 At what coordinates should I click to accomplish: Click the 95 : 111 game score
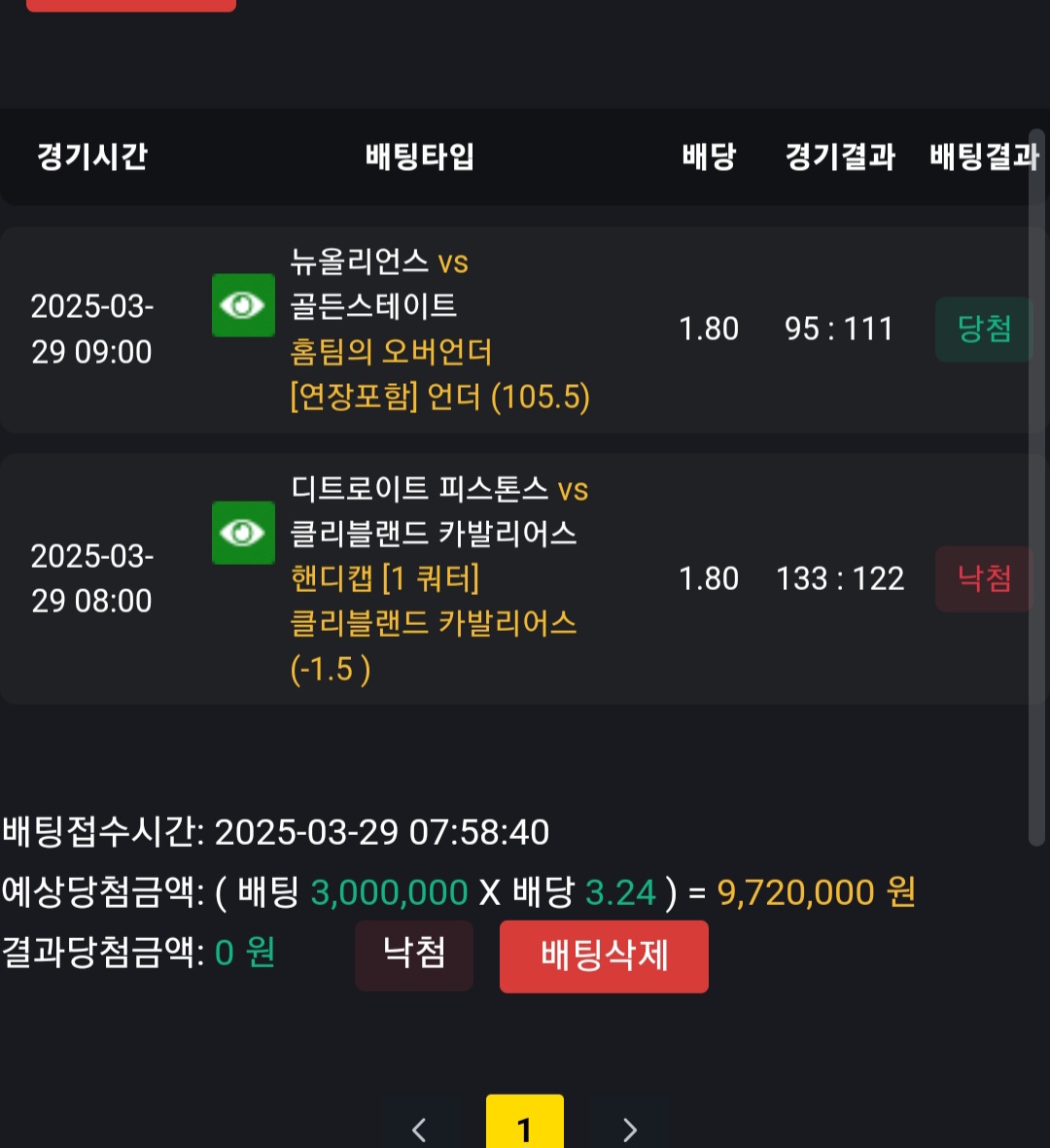point(839,330)
